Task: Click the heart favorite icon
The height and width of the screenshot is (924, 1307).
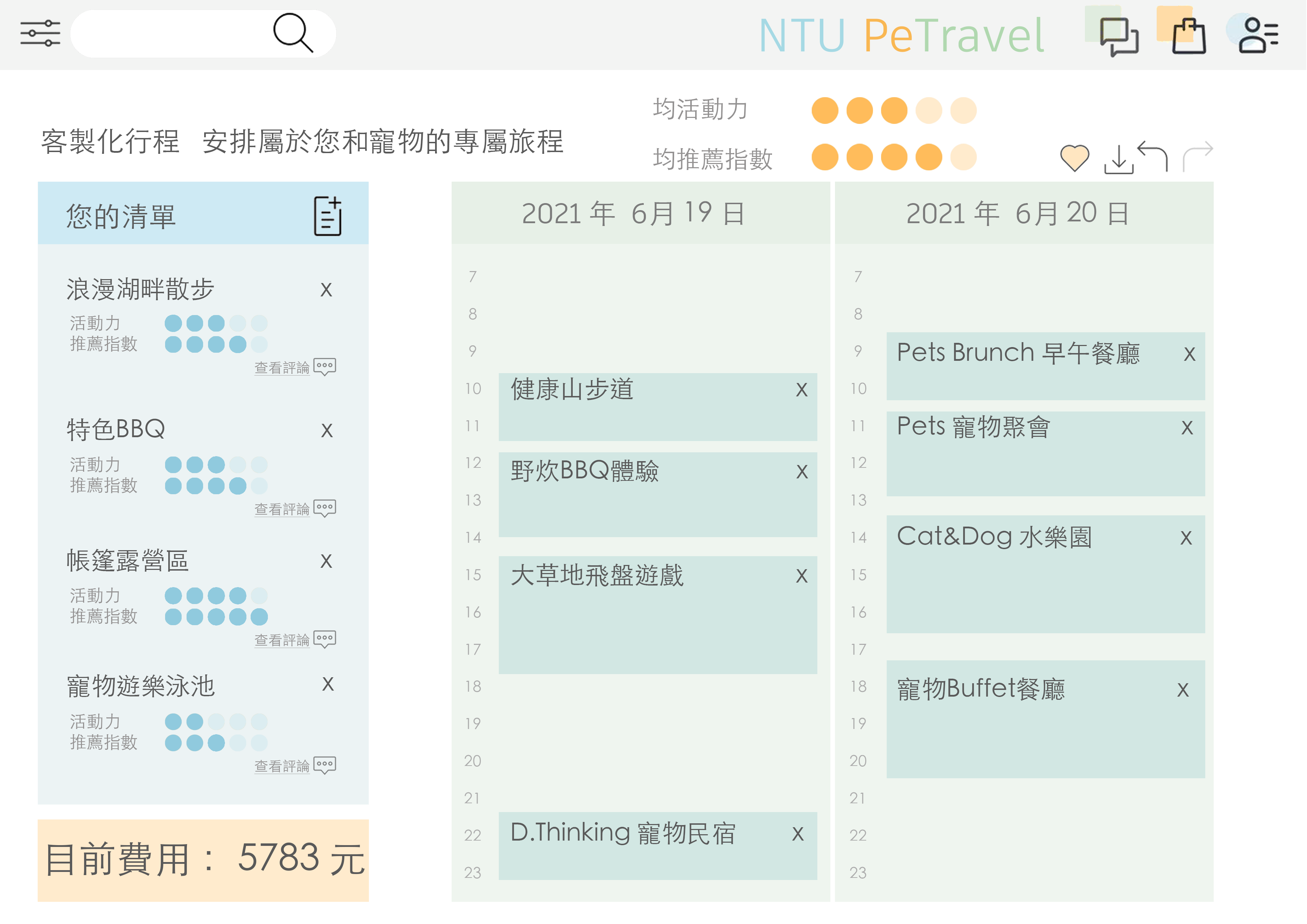Action: tap(1074, 158)
